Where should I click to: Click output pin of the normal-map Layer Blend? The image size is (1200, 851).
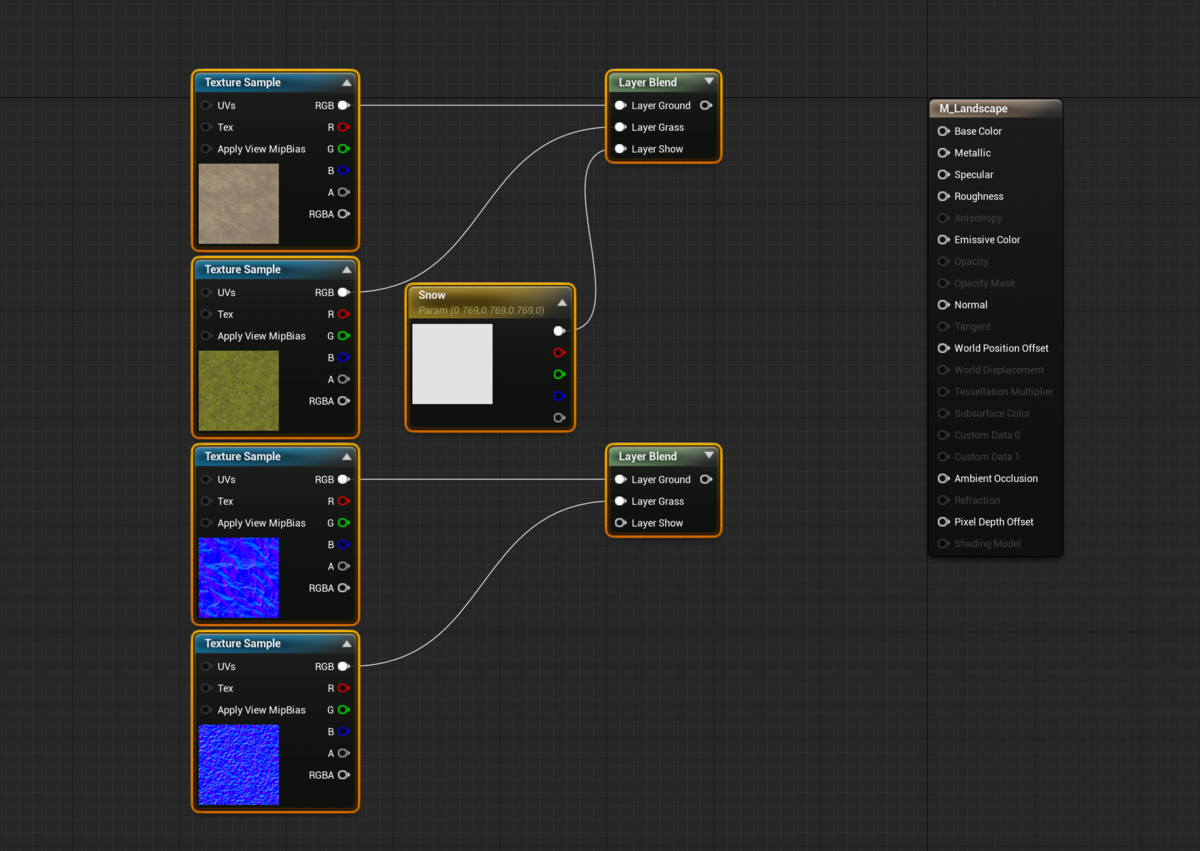[x=706, y=479]
